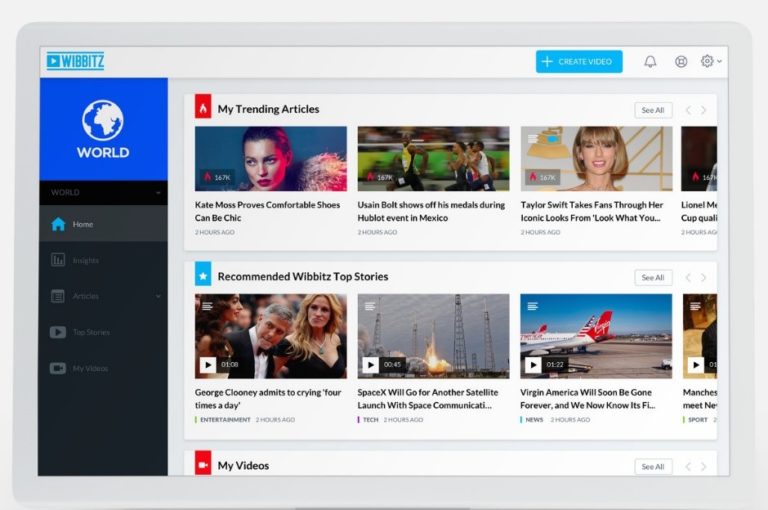Click the My Videos camera icon

pyautogui.click(x=58, y=368)
